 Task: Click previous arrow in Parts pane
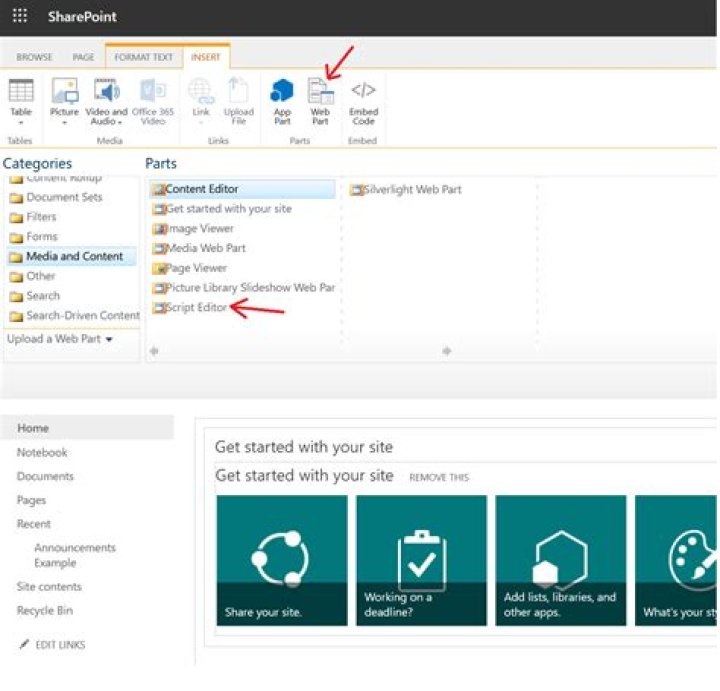click(154, 351)
